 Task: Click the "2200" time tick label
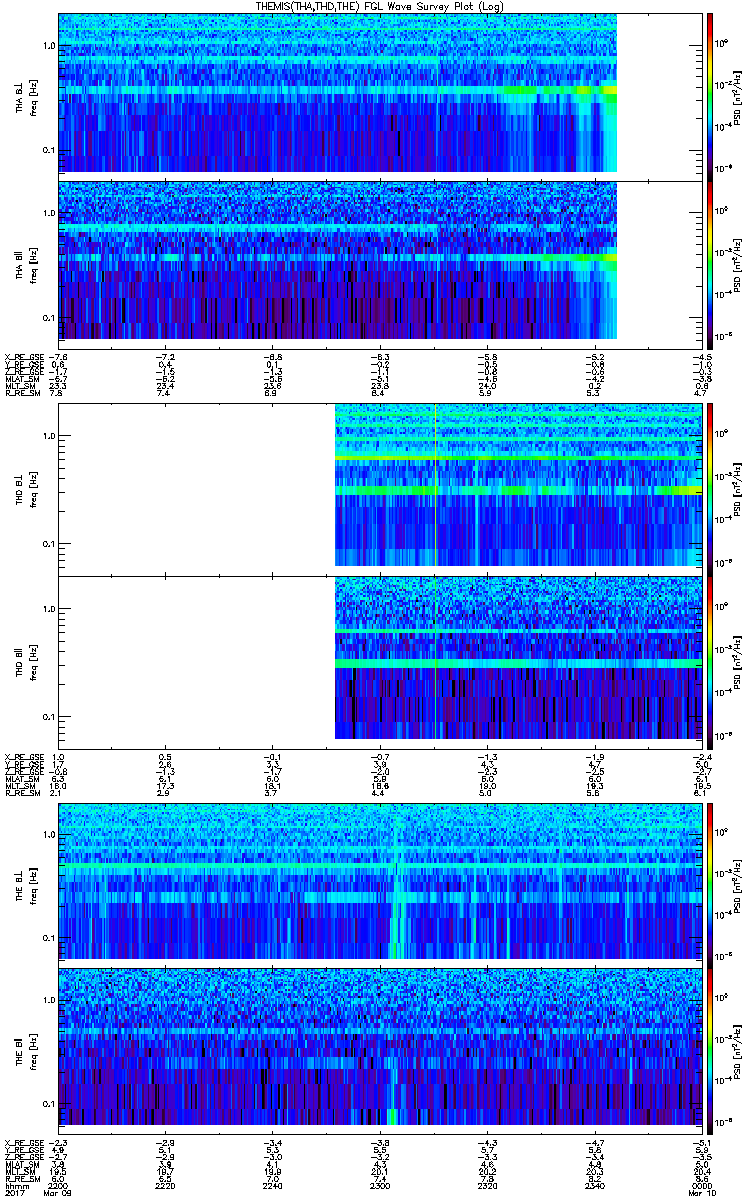pos(58,1188)
